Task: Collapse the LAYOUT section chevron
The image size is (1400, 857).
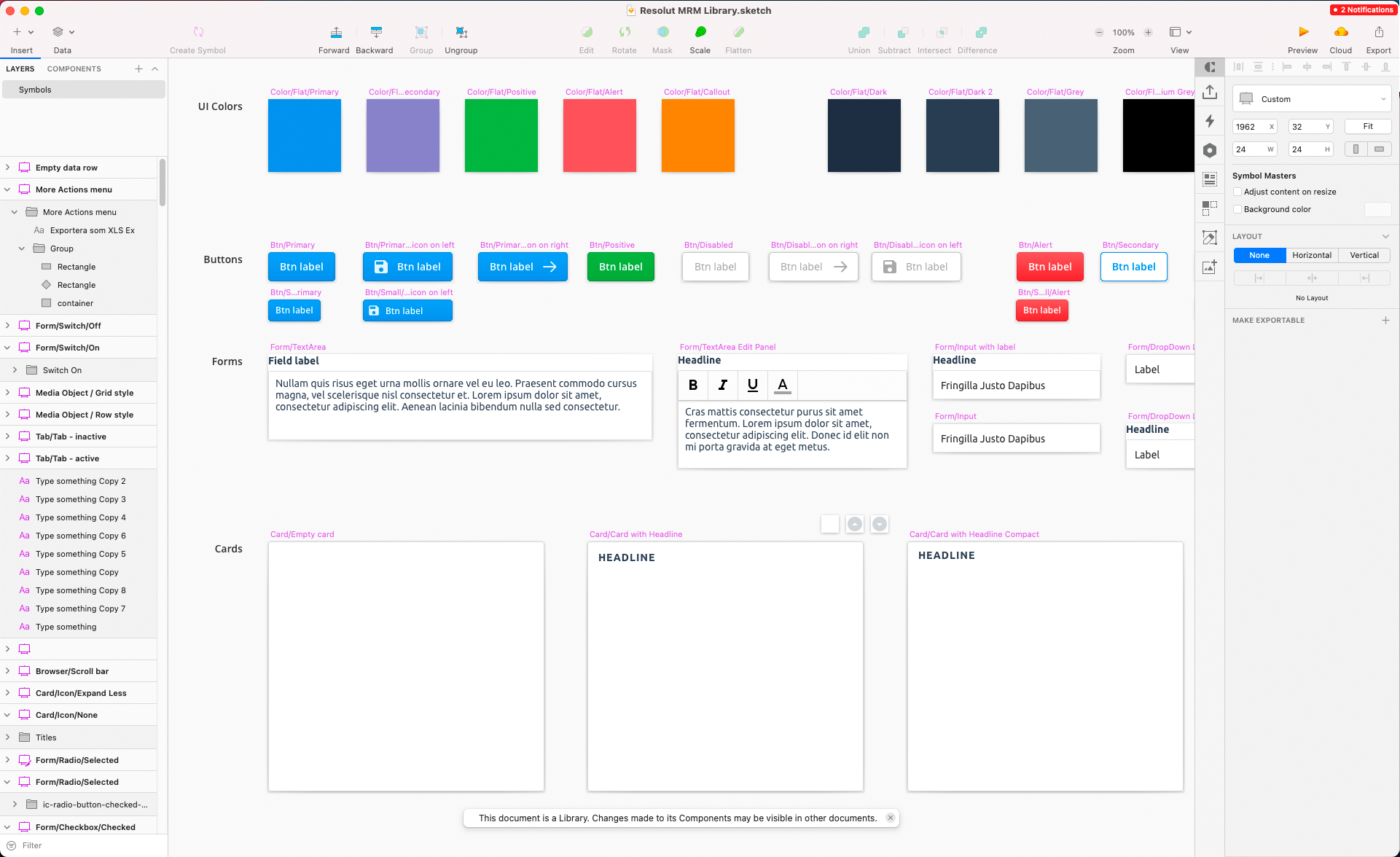Action: point(1385,236)
